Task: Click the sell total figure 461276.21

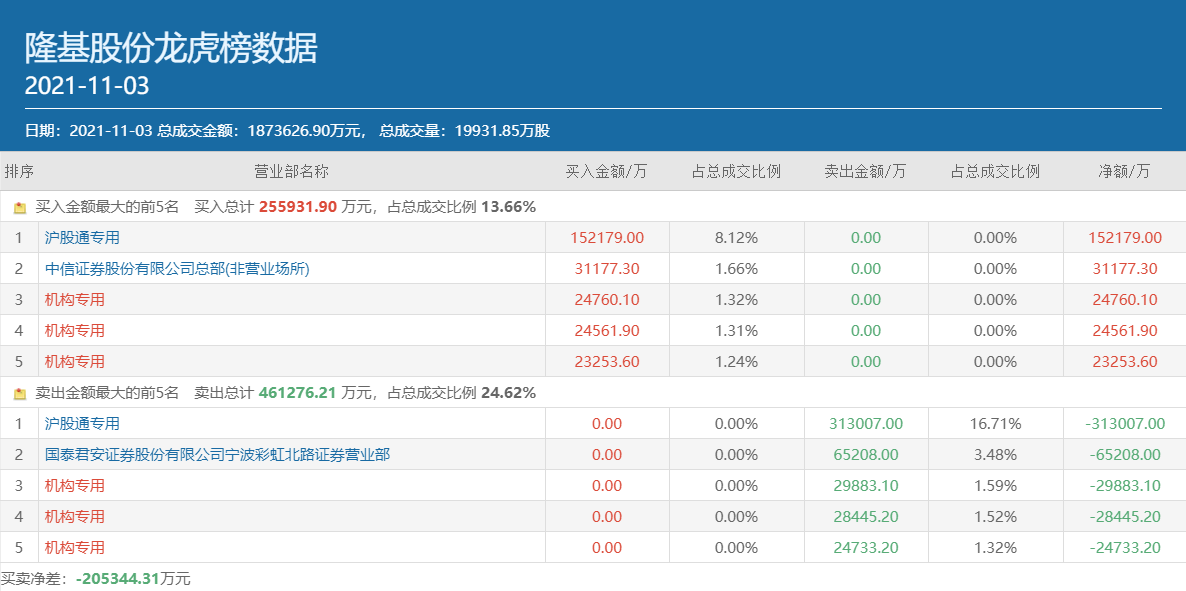Action: [298, 393]
